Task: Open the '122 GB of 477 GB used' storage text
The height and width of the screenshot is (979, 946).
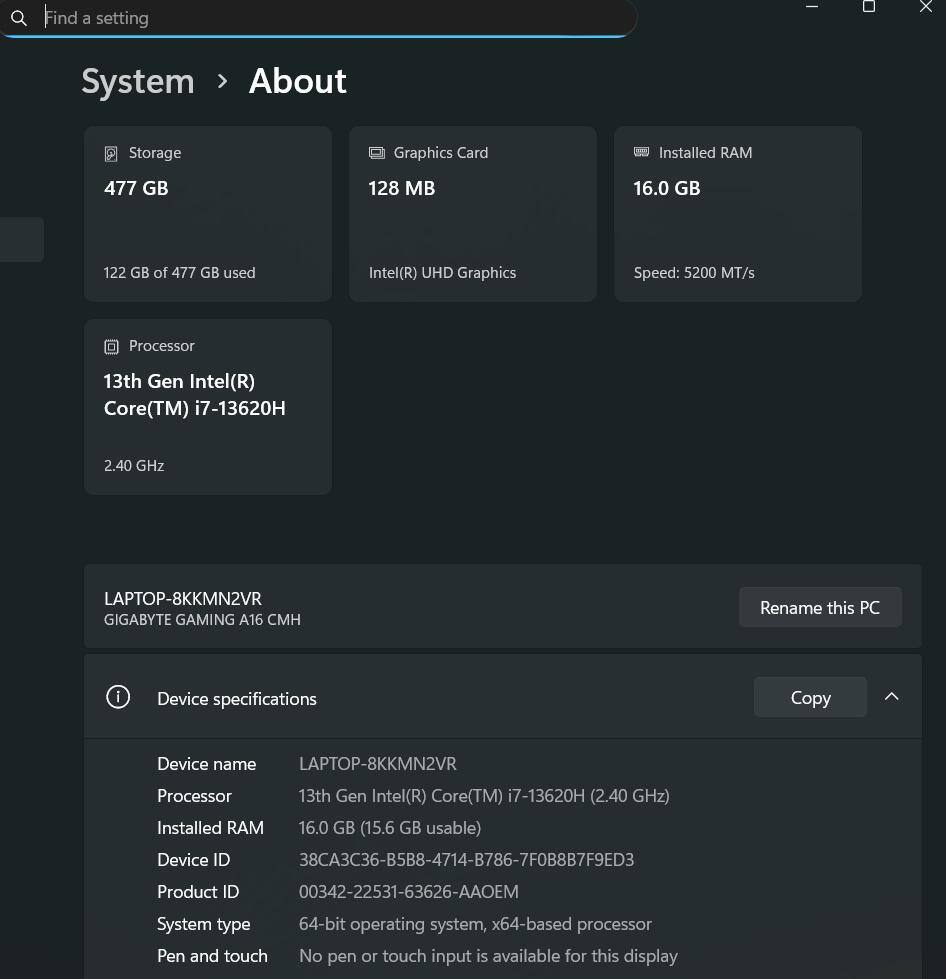Action: coord(180,272)
